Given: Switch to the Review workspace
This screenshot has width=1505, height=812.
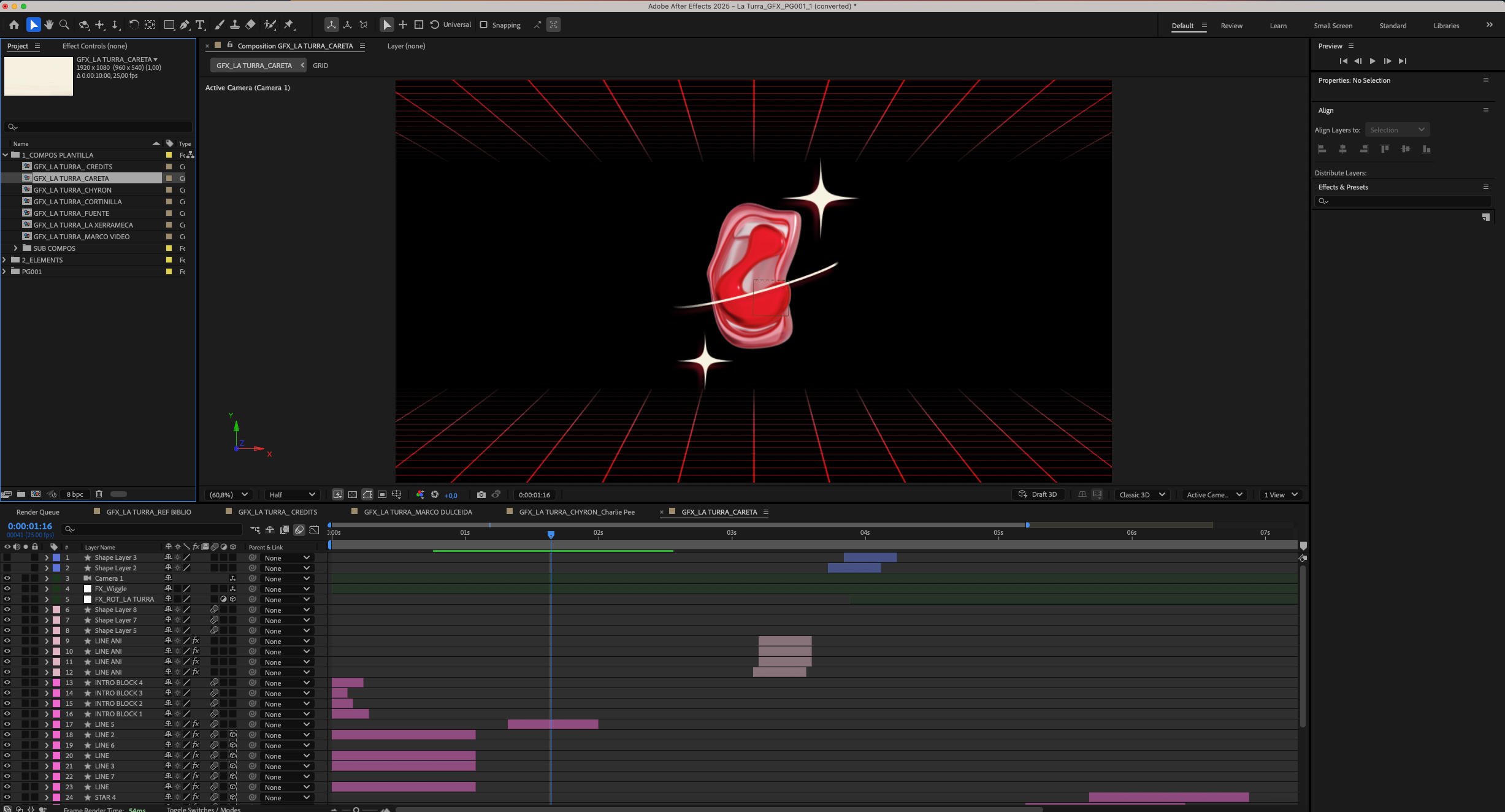Looking at the screenshot, I should [1231, 26].
